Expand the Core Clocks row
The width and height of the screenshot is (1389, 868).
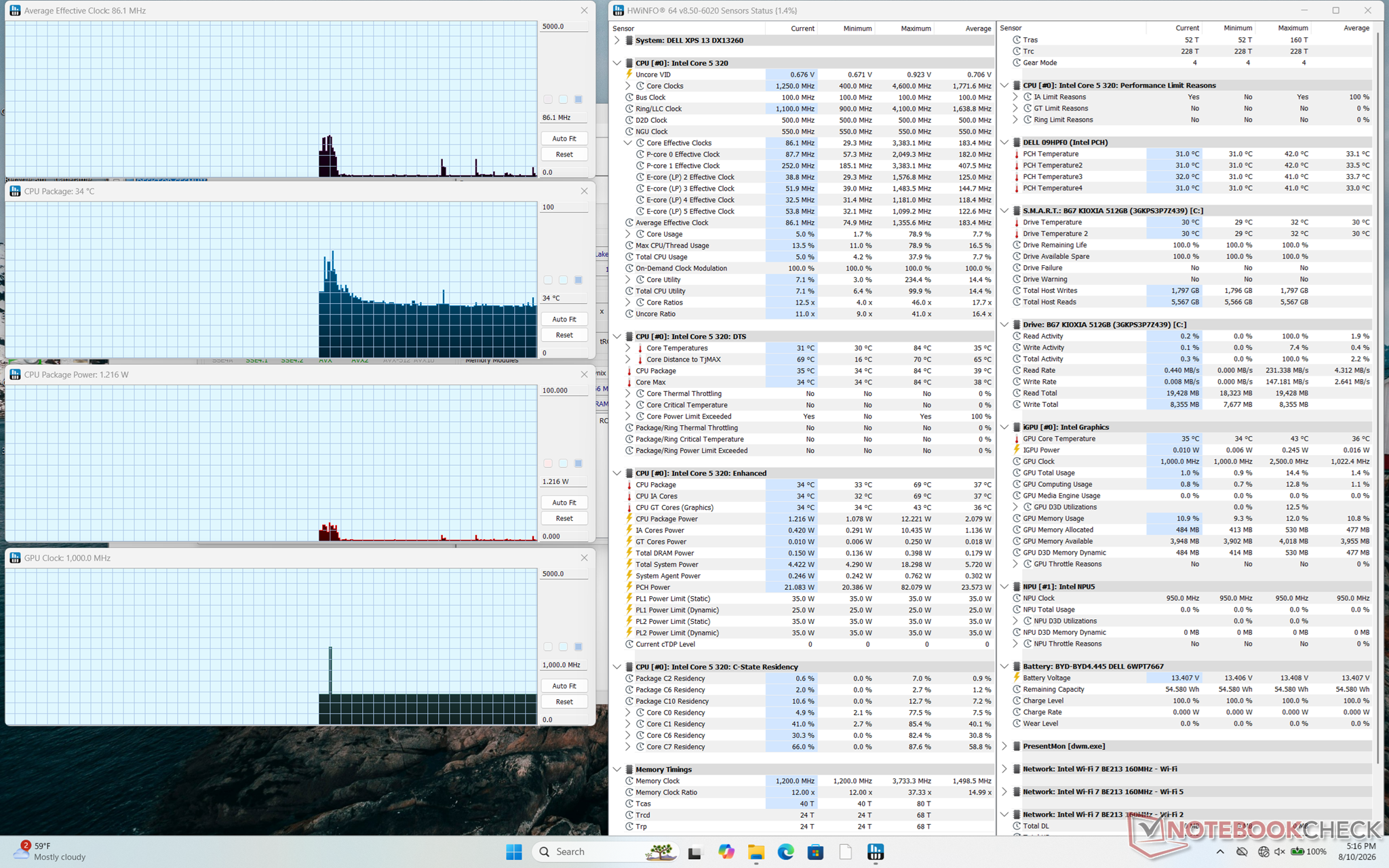click(x=627, y=86)
